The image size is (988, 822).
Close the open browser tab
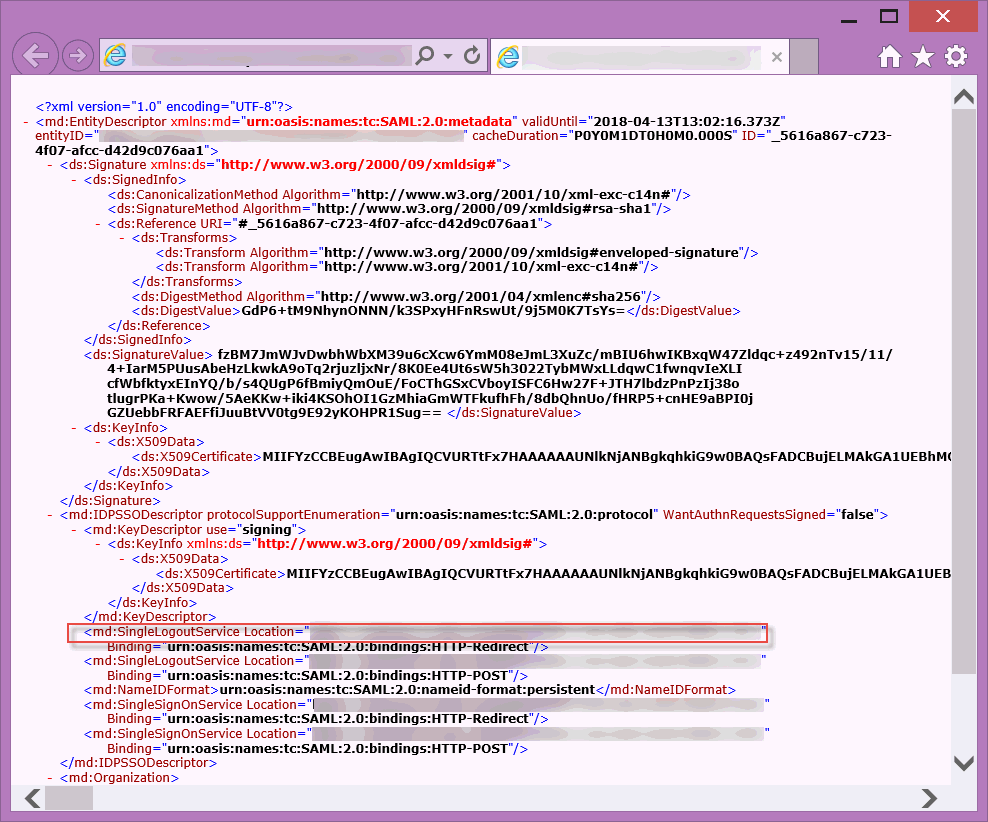coord(776,57)
